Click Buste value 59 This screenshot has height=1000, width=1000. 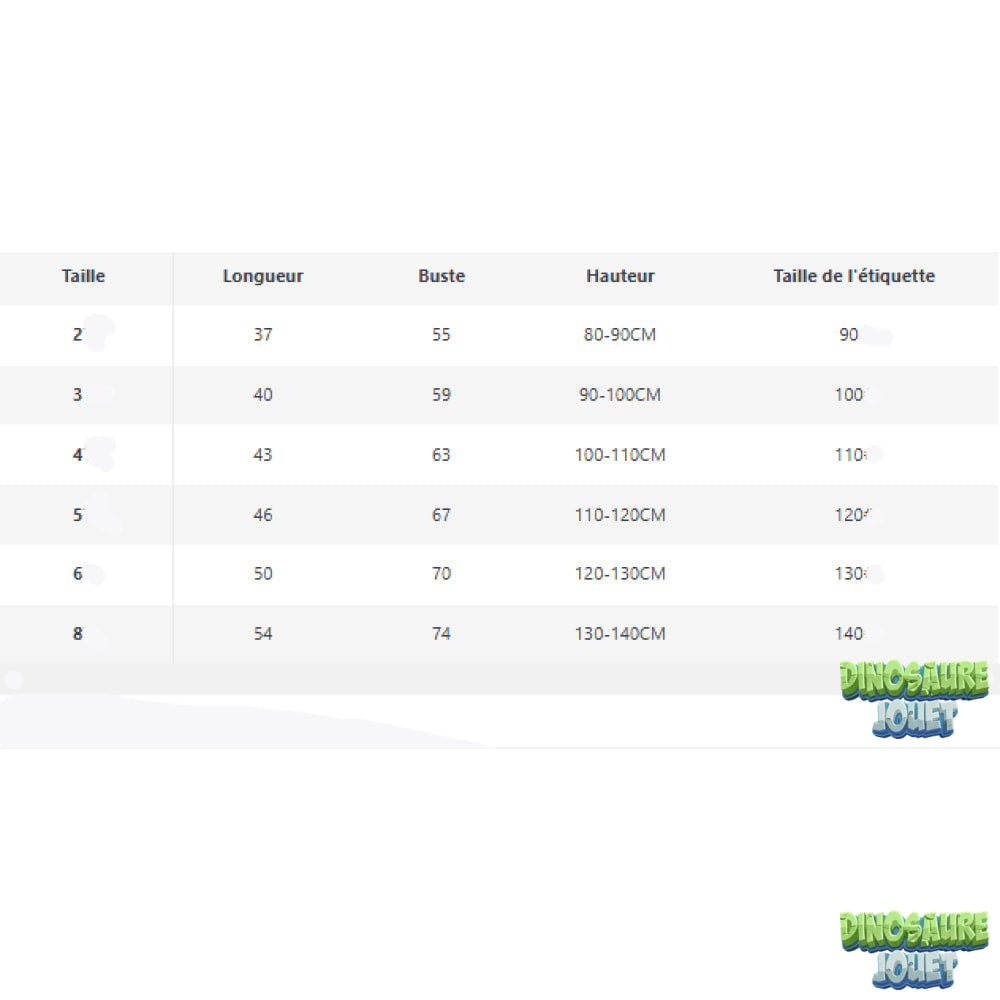[441, 395]
